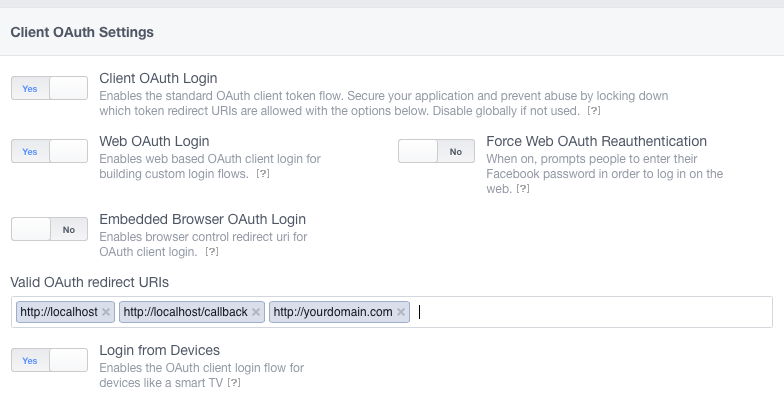The height and width of the screenshot is (402, 784).
Task: Select the http://localhost URI tag
Action: point(59,312)
